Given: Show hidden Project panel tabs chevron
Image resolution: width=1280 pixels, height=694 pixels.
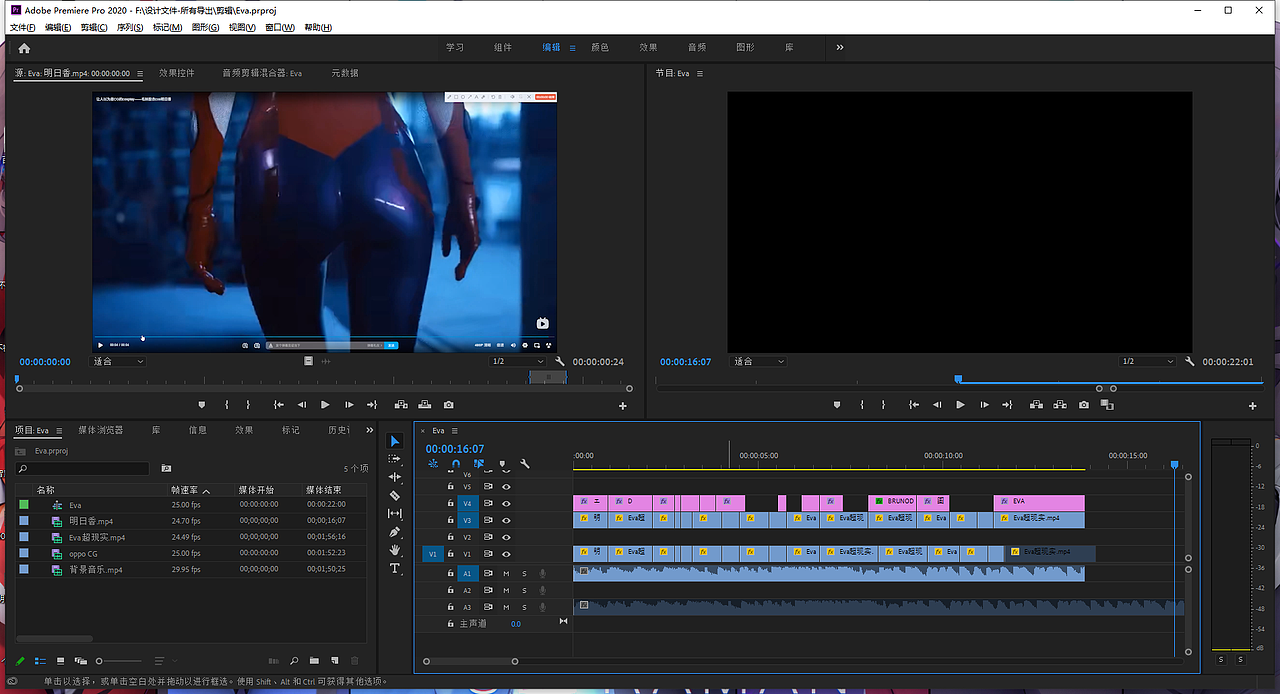Looking at the screenshot, I should 369,430.
